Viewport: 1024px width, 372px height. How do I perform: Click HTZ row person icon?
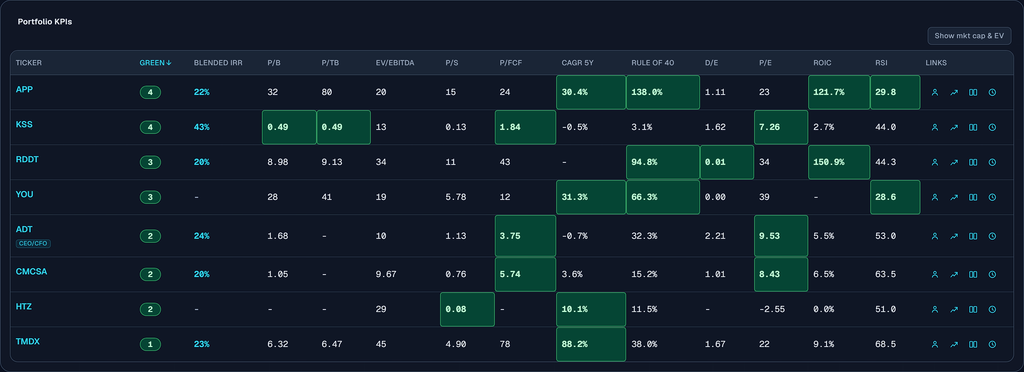coord(935,309)
